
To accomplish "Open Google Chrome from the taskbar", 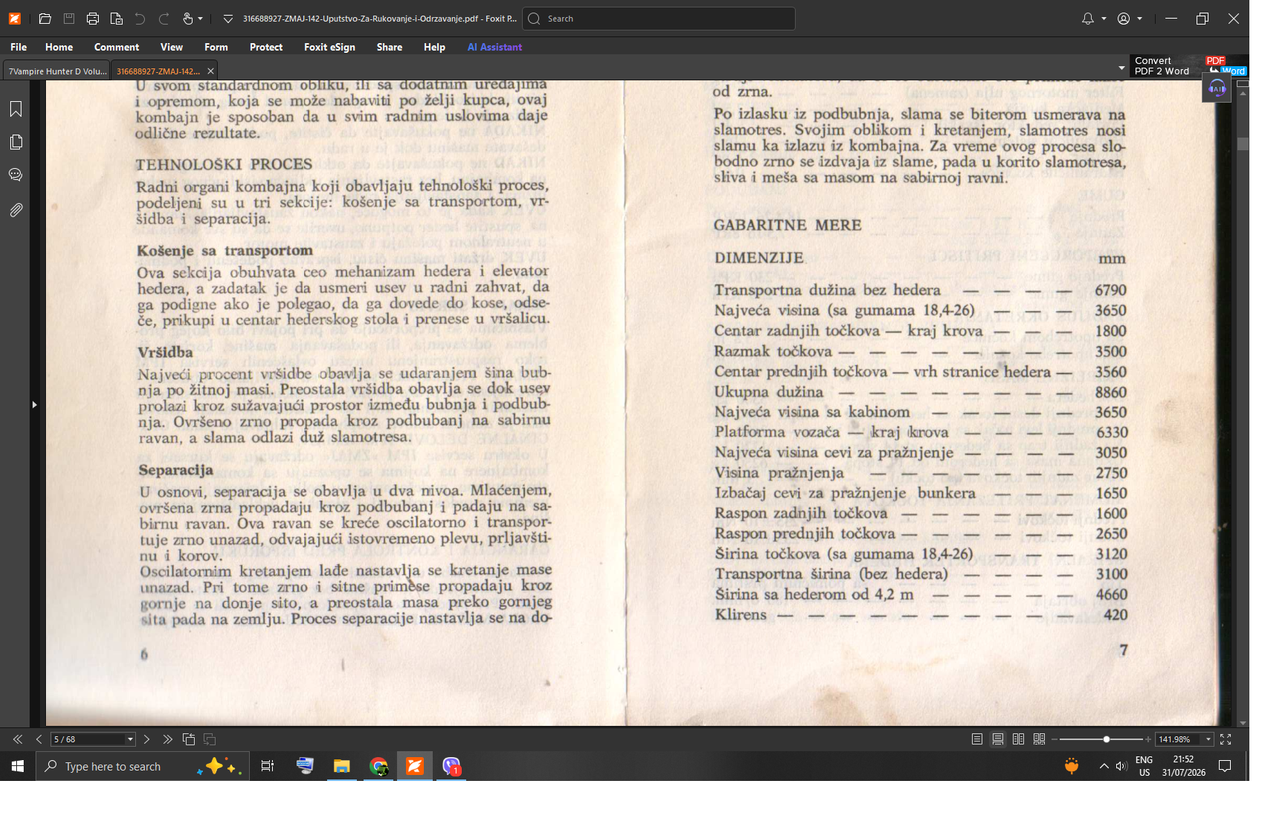I will [x=379, y=766].
